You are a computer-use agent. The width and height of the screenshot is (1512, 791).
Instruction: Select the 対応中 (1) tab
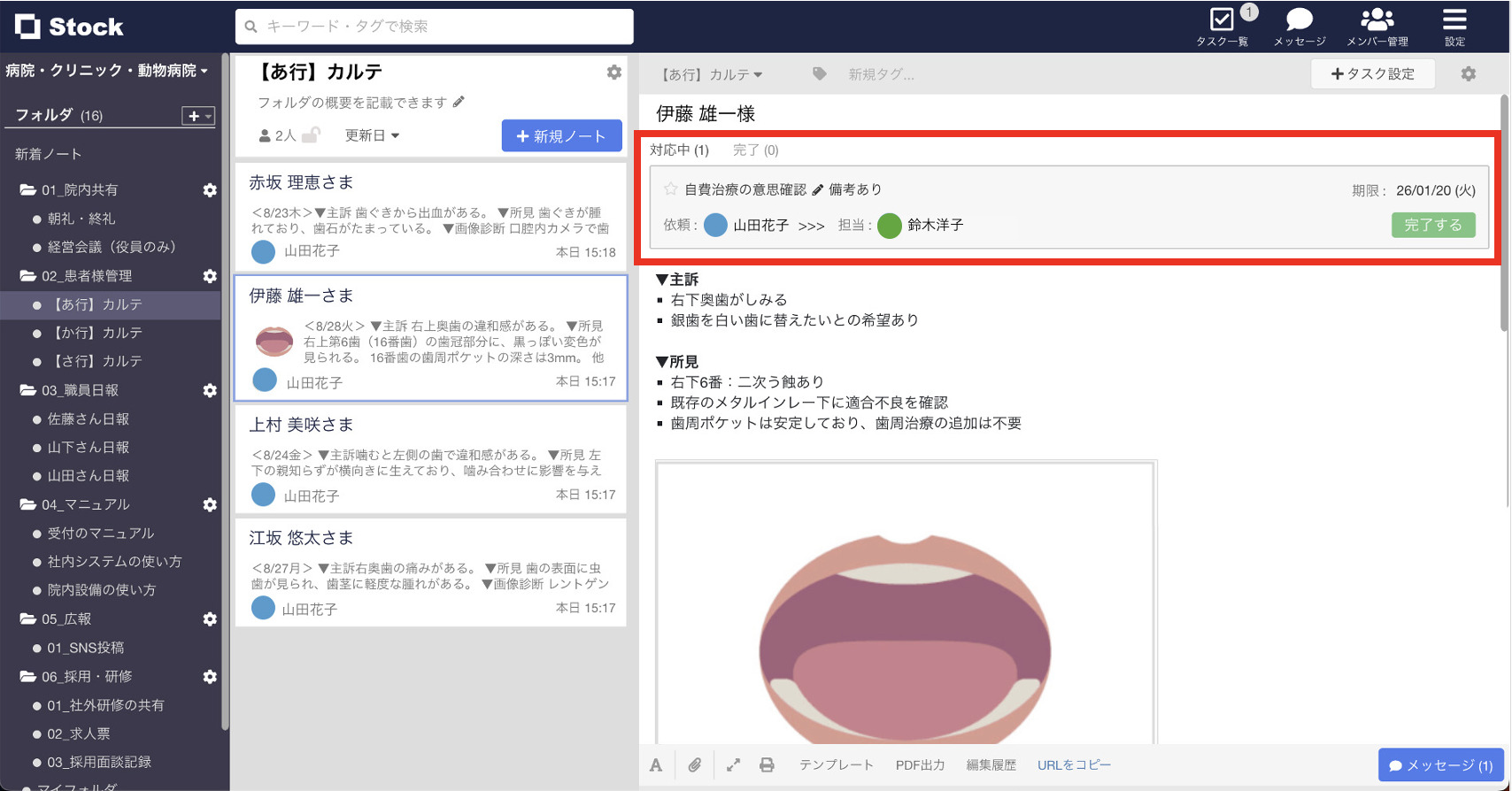tap(679, 150)
